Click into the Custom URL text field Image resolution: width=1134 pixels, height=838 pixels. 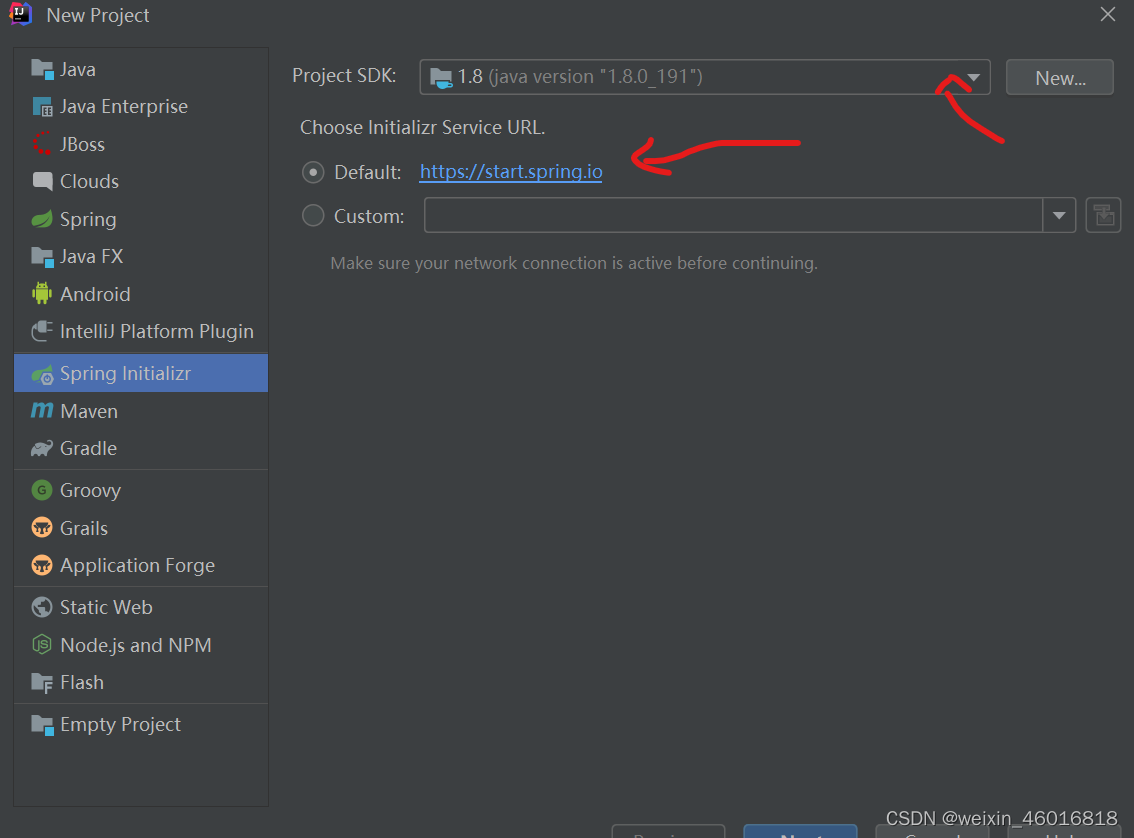point(733,215)
